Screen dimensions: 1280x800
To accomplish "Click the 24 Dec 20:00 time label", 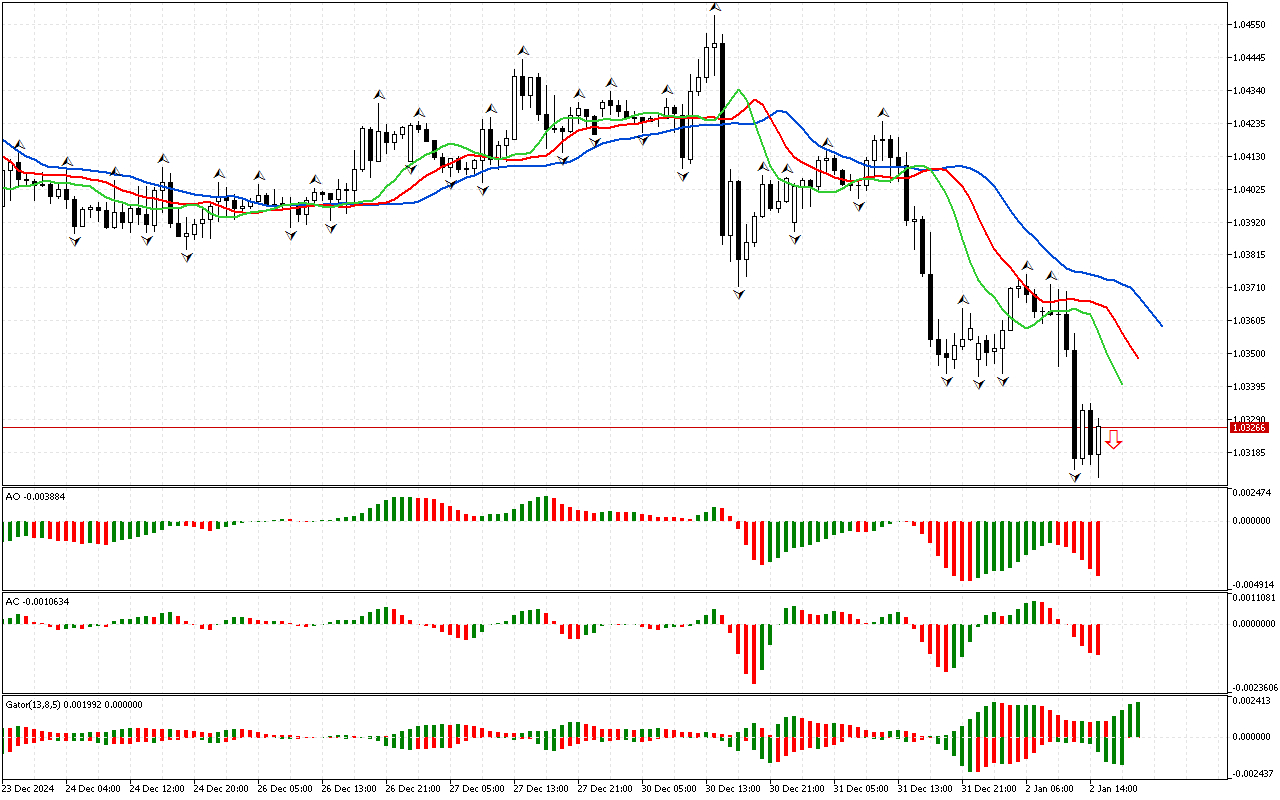I will [219, 788].
